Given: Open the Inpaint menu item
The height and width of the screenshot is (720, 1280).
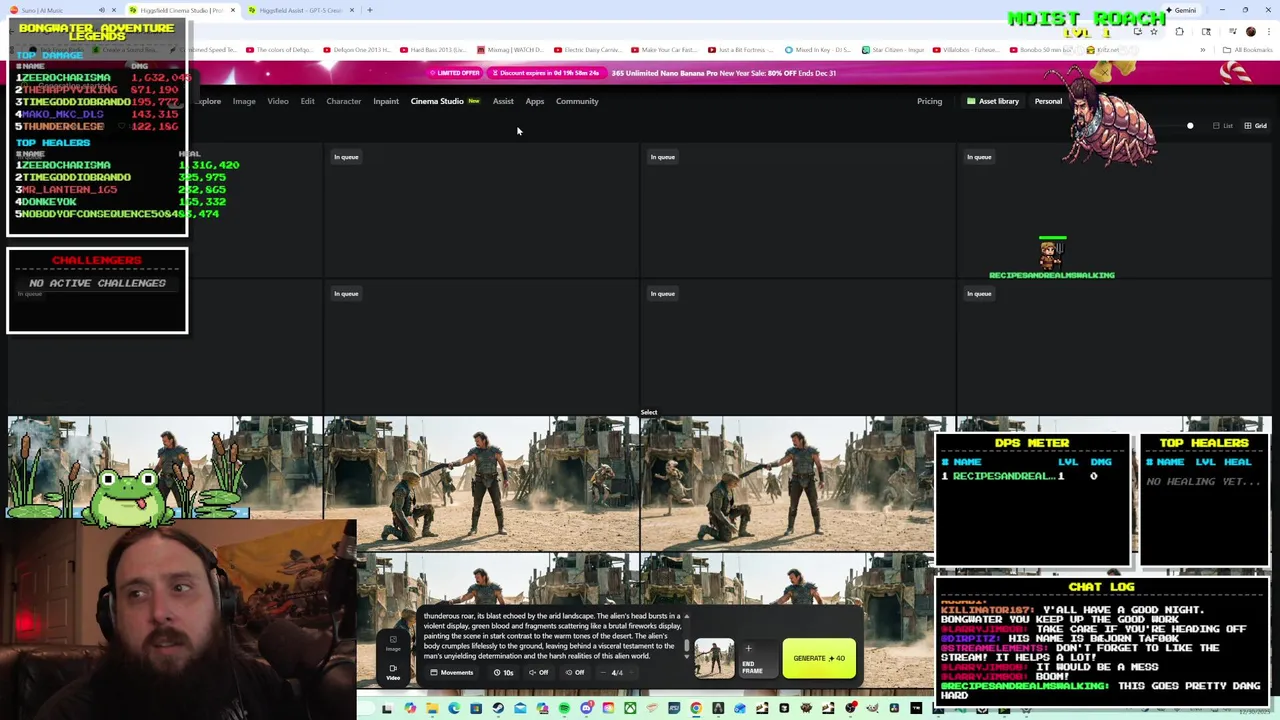Looking at the screenshot, I should pyautogui.click(x=386, y=101).
